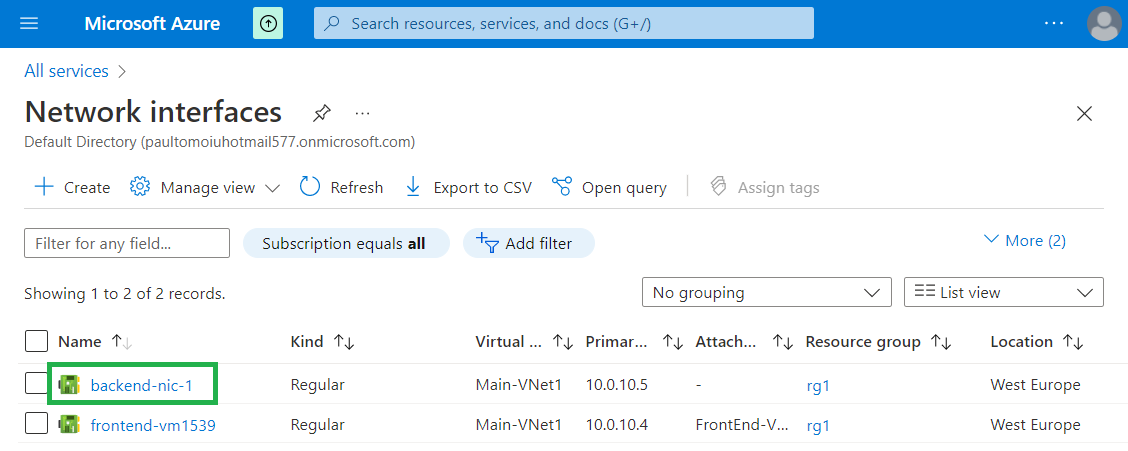Open rg1 link in backend-nic-1 row
This screenshot has height=451, width=1128.
[x=818, y=386]
